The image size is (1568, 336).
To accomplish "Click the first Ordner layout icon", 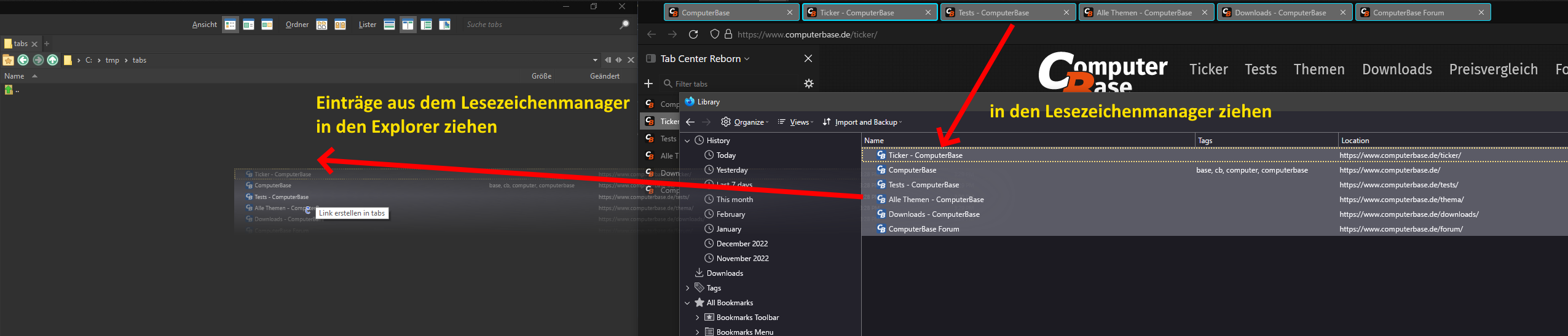I will (x=321, y=25).
